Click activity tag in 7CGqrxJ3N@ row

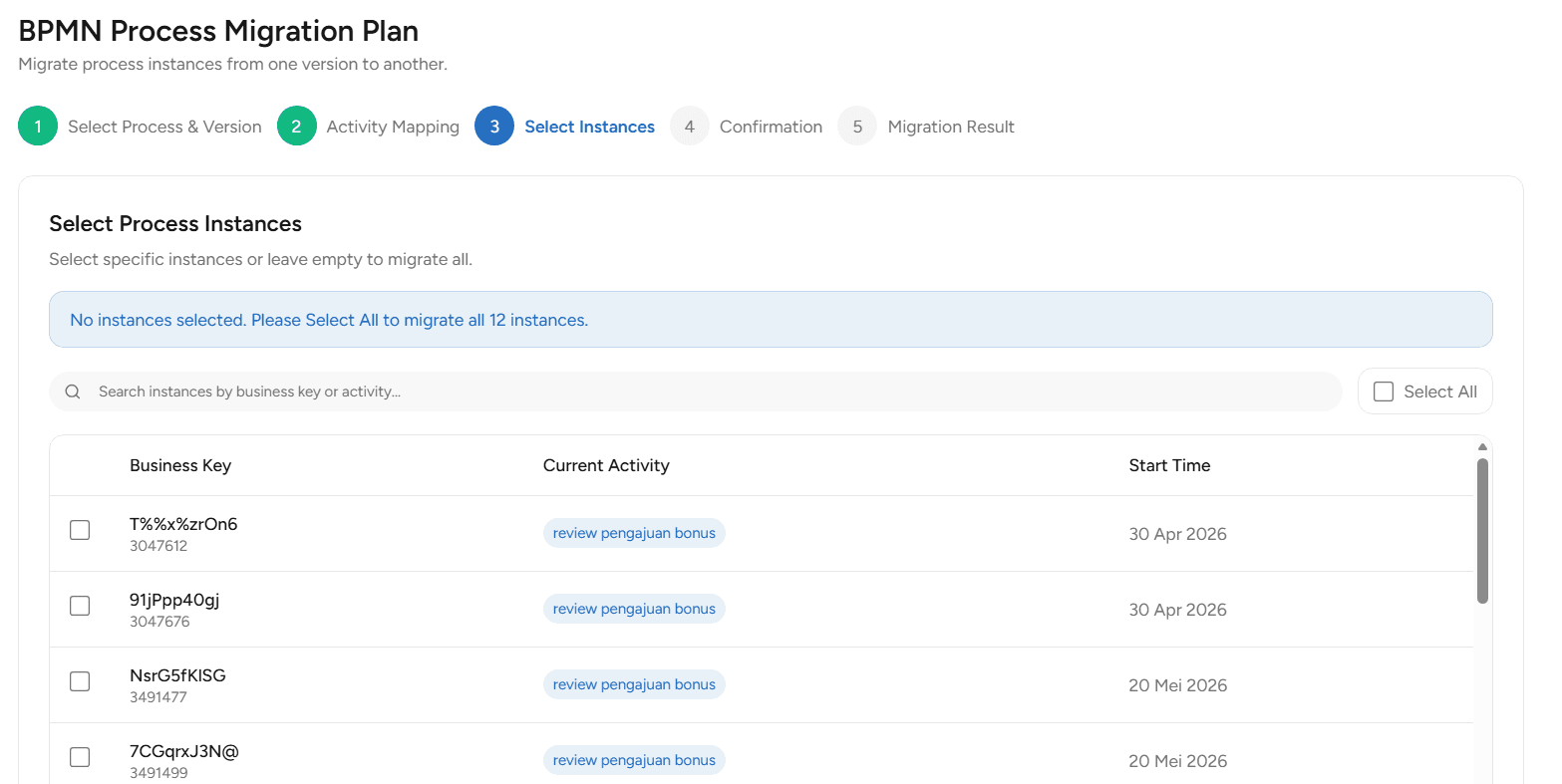pos(634,760)
